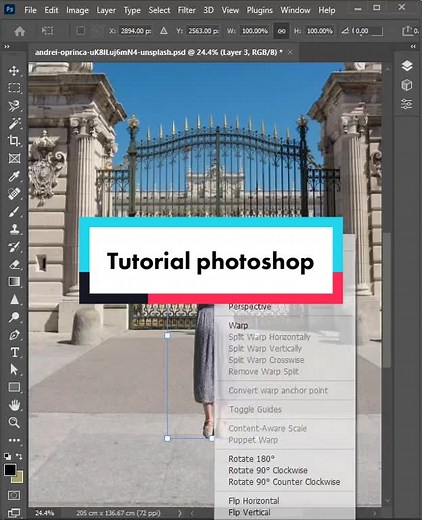Select the Zoom tool

[14, 422]
